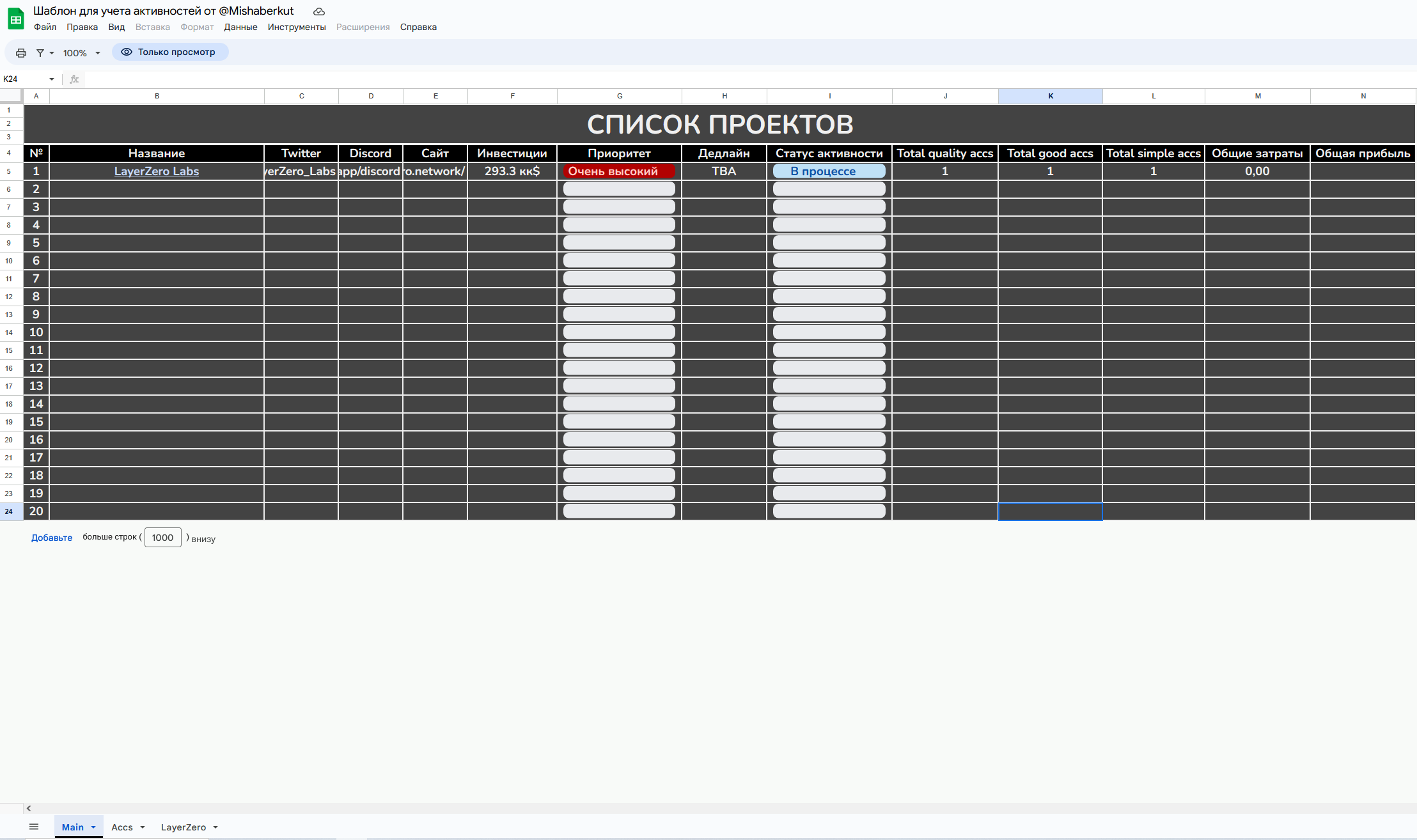Click the 'Только просмотр' view-only eye button
1417x840 pixels.
pyautogui.click(x=170, y=52)
